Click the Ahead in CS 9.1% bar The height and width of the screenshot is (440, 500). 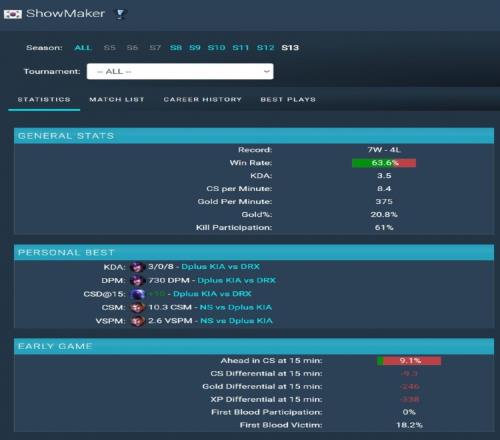coord(409,361)
